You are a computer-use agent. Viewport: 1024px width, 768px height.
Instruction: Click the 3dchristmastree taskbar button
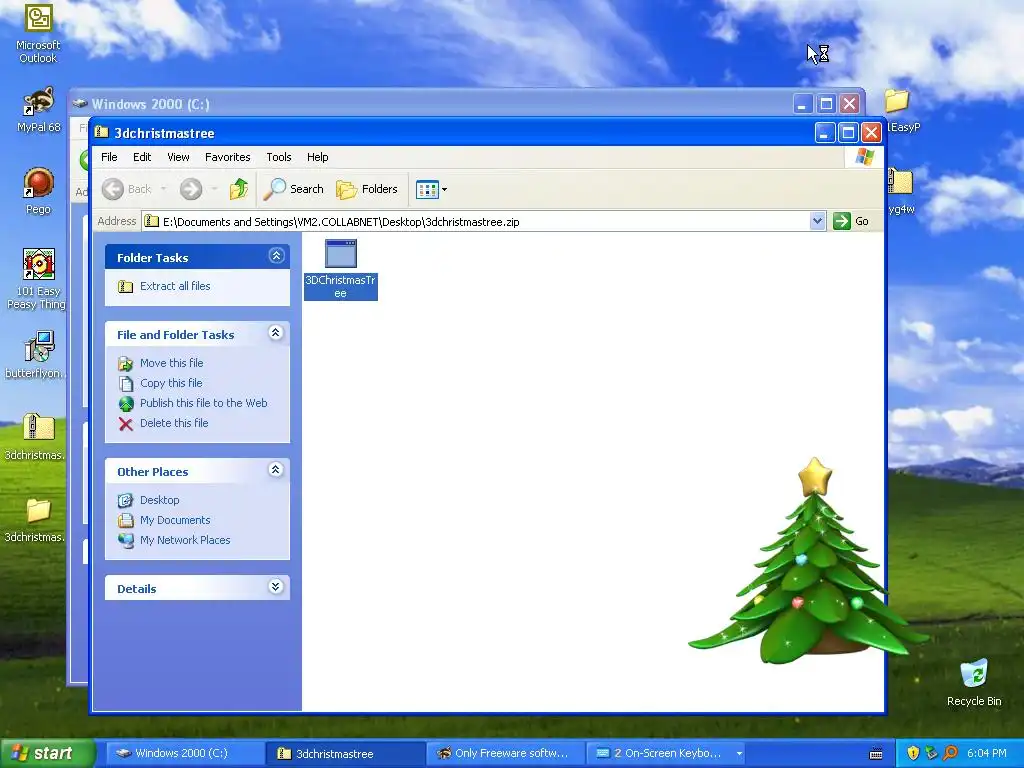coord(345,754)
